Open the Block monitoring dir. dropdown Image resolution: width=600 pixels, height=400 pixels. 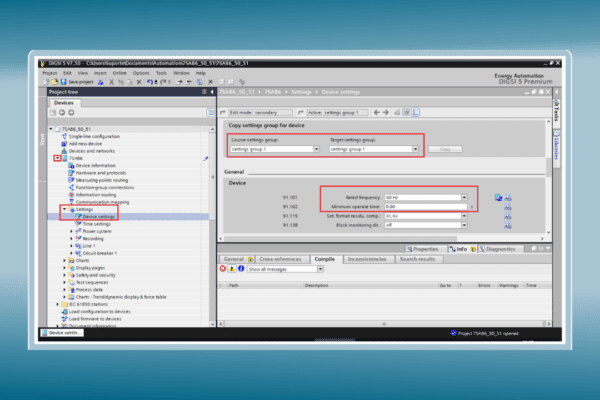click(x=464, y=226)
